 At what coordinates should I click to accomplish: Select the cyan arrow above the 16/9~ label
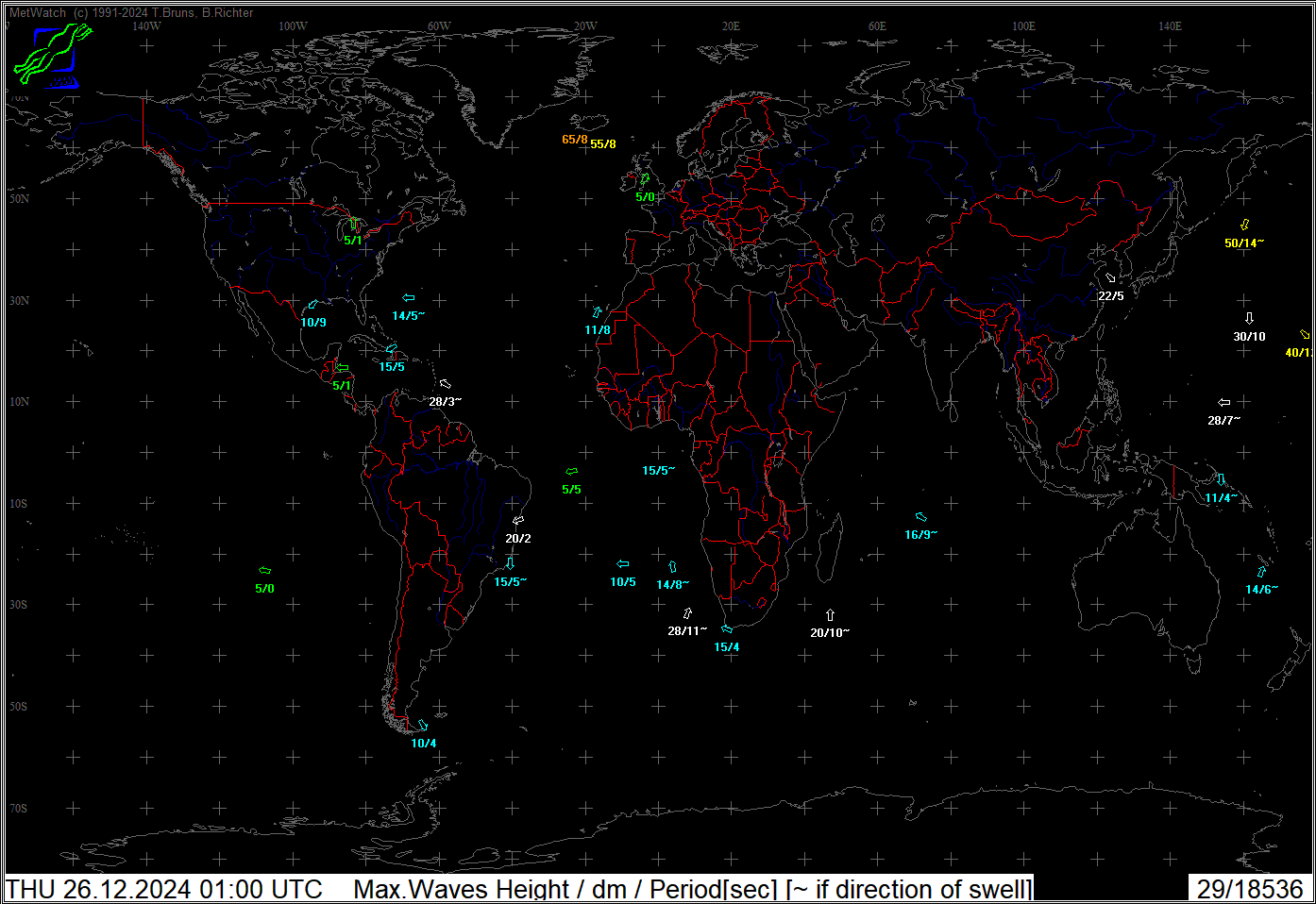pyautogui.click(x=920, y=517)
